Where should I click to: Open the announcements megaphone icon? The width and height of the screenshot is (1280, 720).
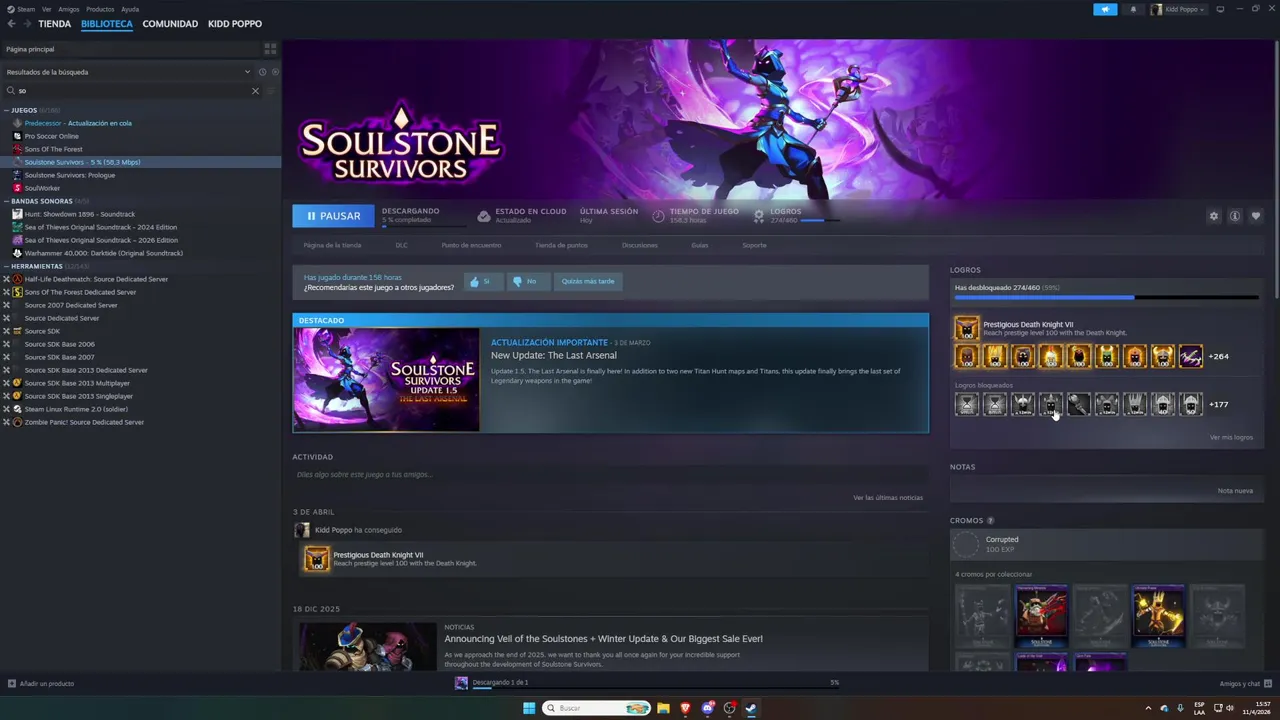point(1105,9)
